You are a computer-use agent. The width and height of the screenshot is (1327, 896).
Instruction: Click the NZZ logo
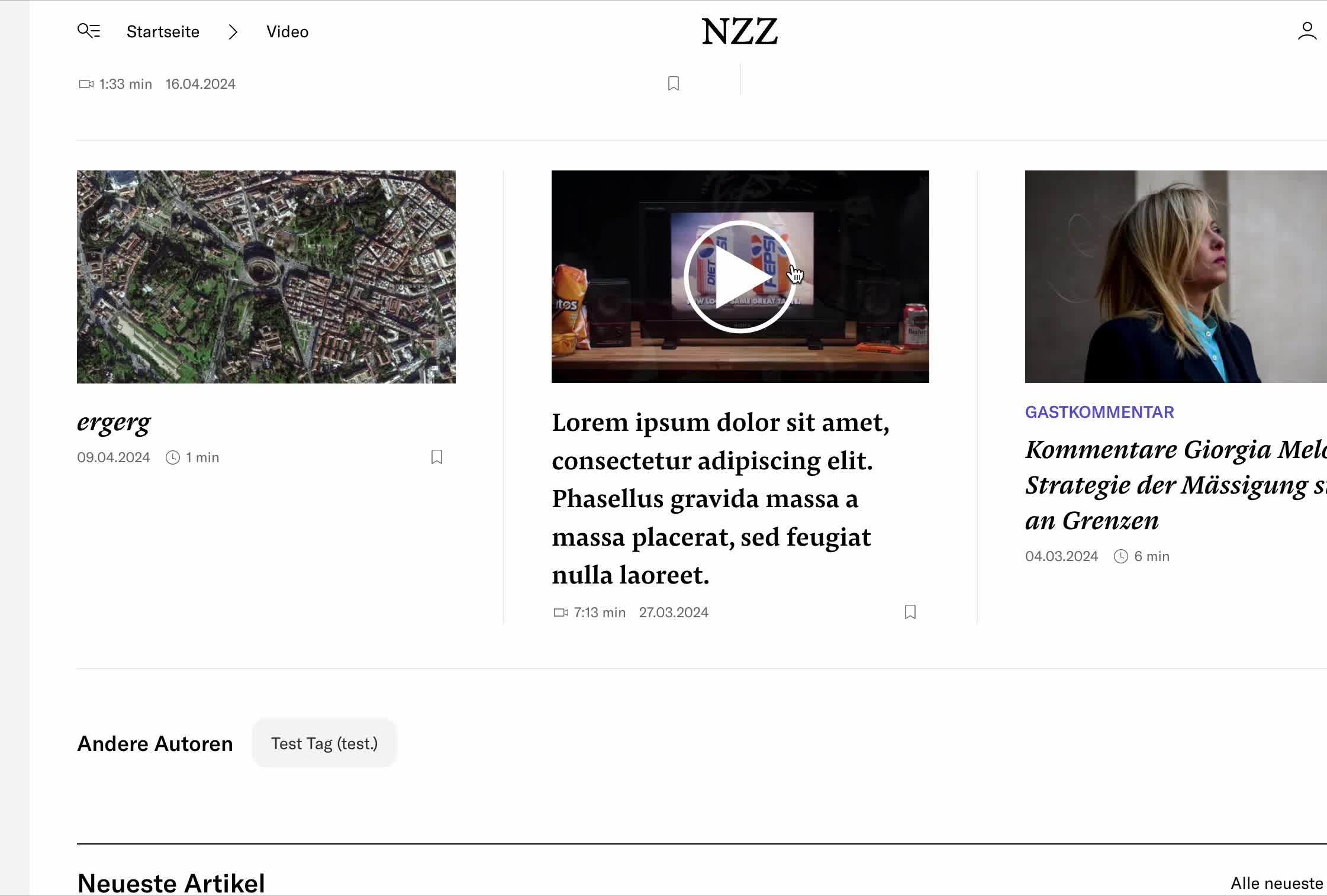(x=739, y=31)
